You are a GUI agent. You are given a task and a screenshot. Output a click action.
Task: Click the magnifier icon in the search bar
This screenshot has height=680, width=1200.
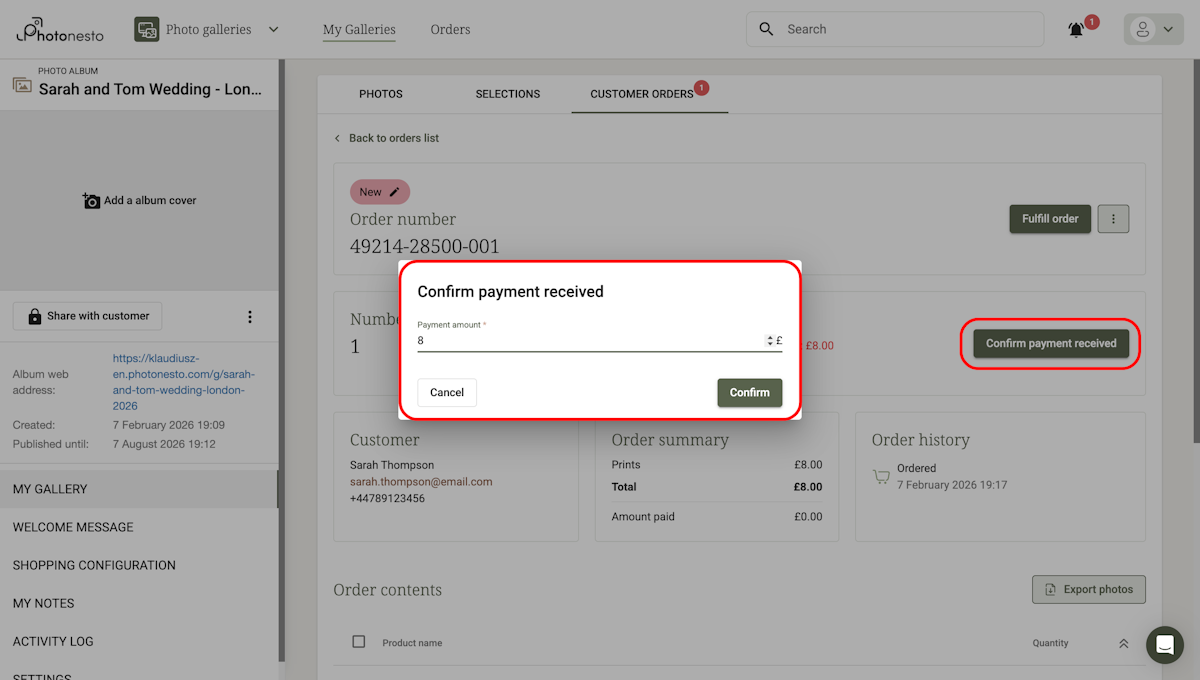pyautogui.click(x=766, y=29)
